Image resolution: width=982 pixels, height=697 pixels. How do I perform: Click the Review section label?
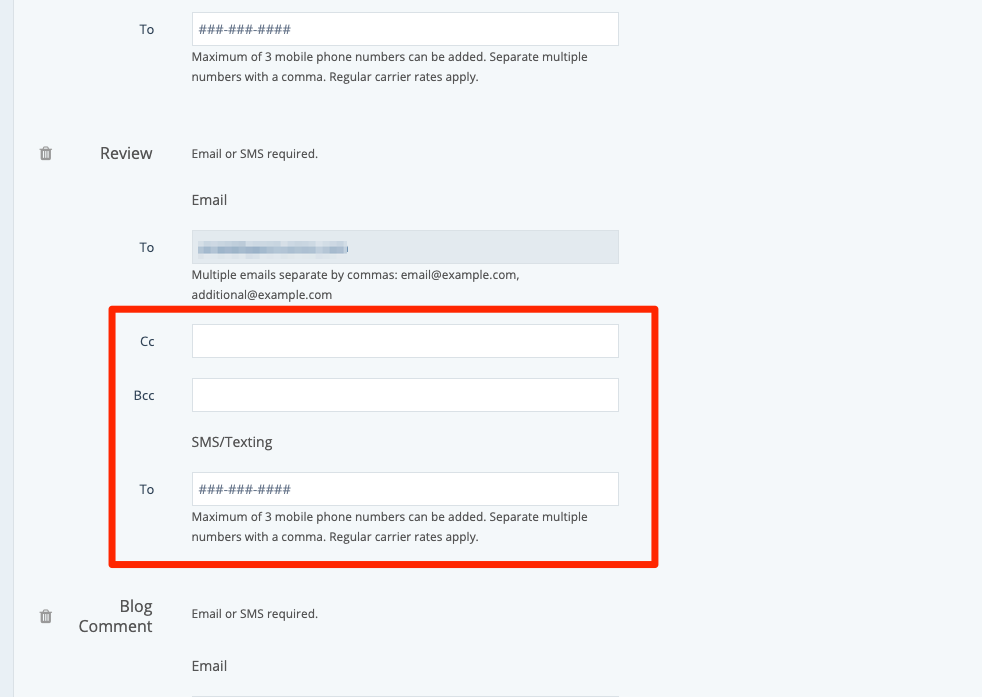pos(126,153)
